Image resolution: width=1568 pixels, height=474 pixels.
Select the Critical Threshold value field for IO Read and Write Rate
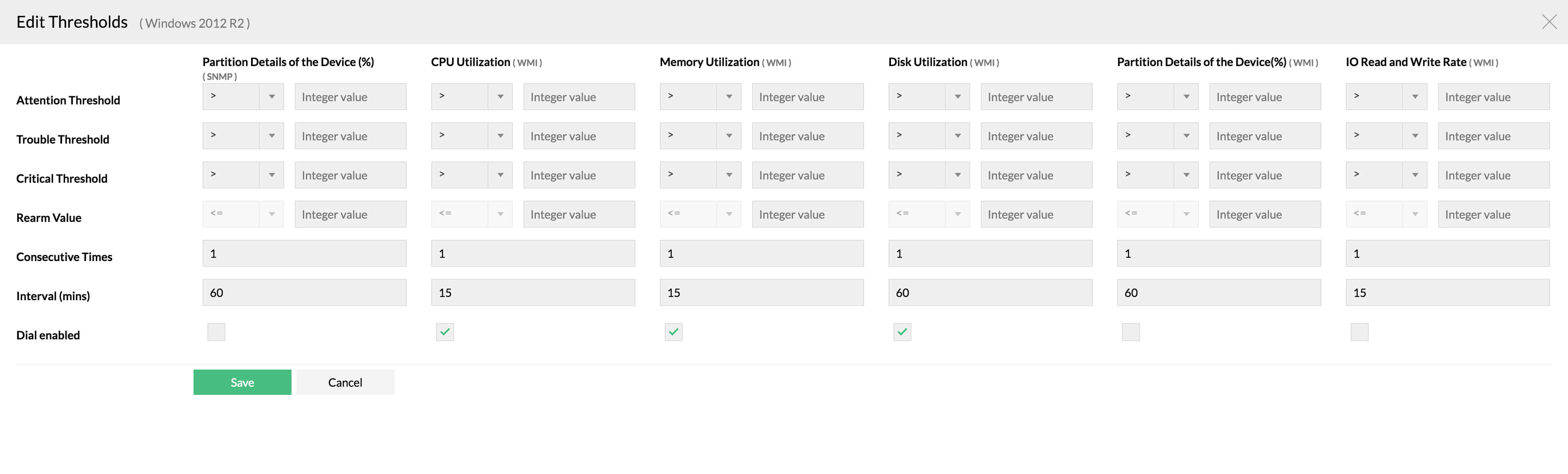pos(1494,175)
